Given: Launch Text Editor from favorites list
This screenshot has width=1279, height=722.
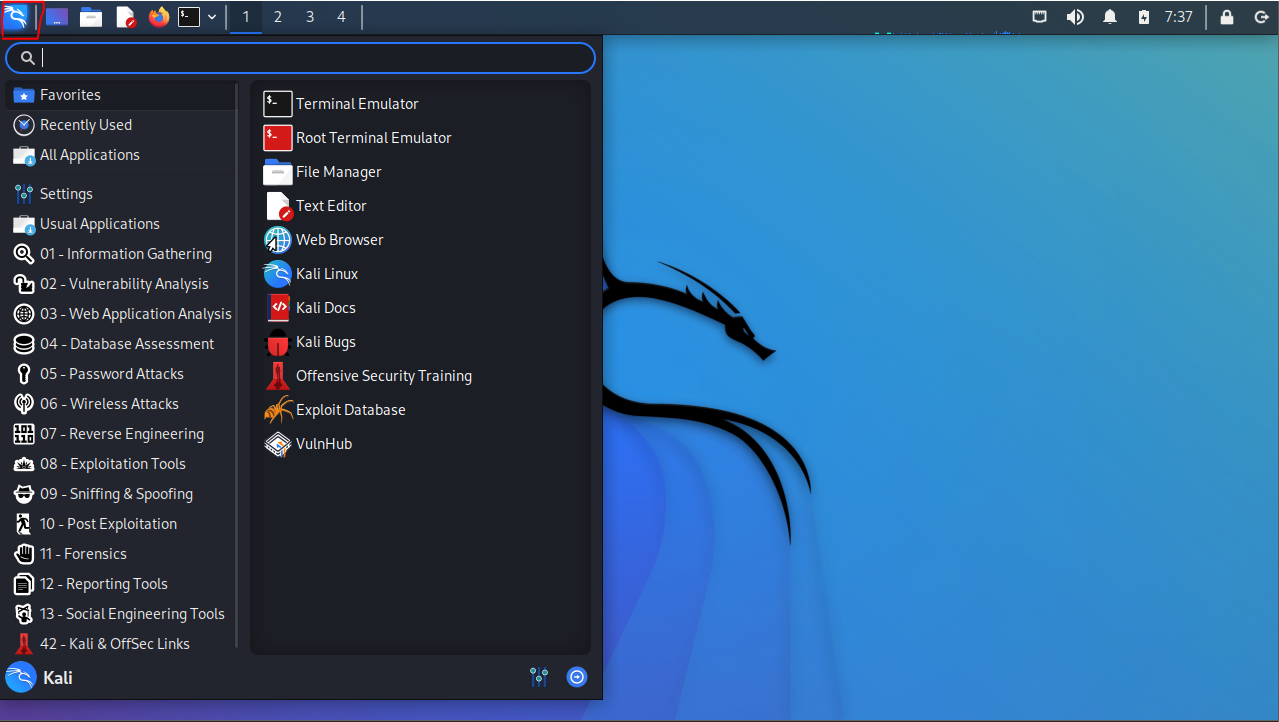Looking at the screenshot, I should [x=421, y=206].
